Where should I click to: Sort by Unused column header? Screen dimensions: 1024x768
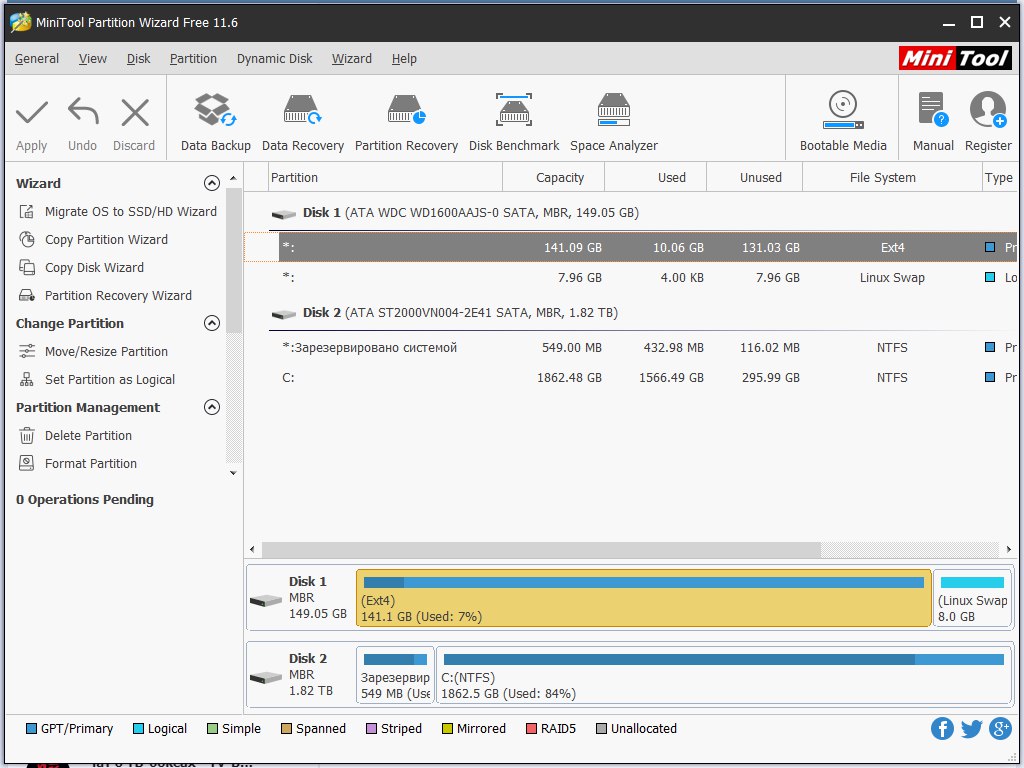click(x=754, y=178)
